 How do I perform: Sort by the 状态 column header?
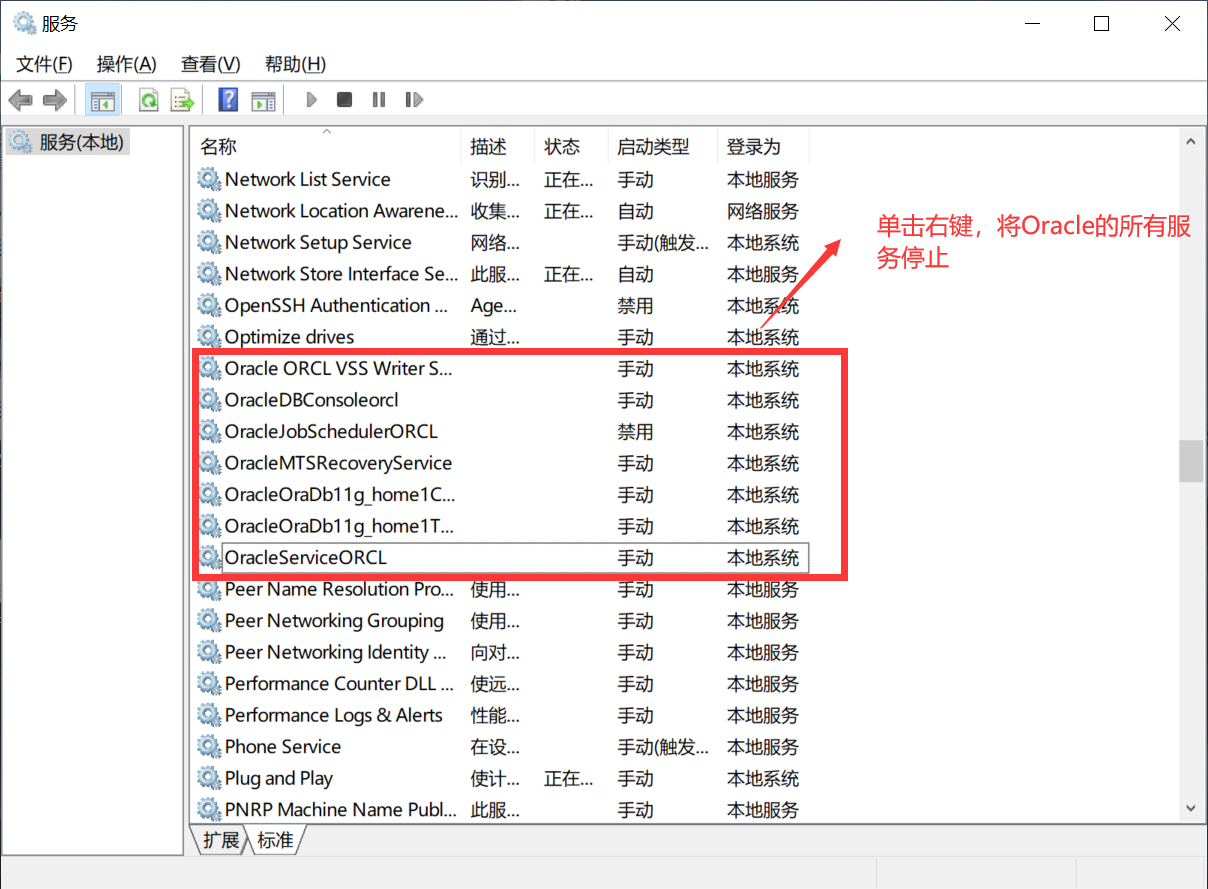point(571,147)
